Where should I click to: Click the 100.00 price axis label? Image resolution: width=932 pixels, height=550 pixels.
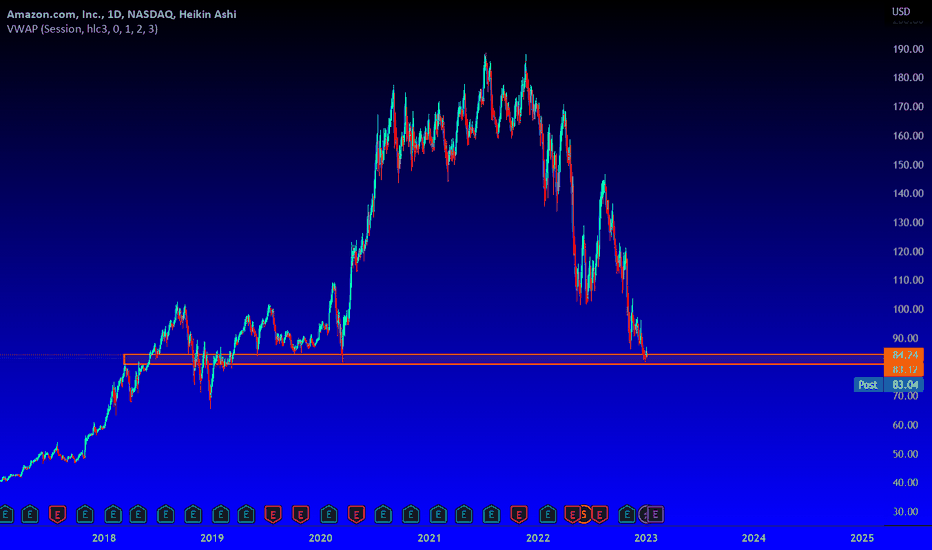pyautogui.click(x=908, y=309)
